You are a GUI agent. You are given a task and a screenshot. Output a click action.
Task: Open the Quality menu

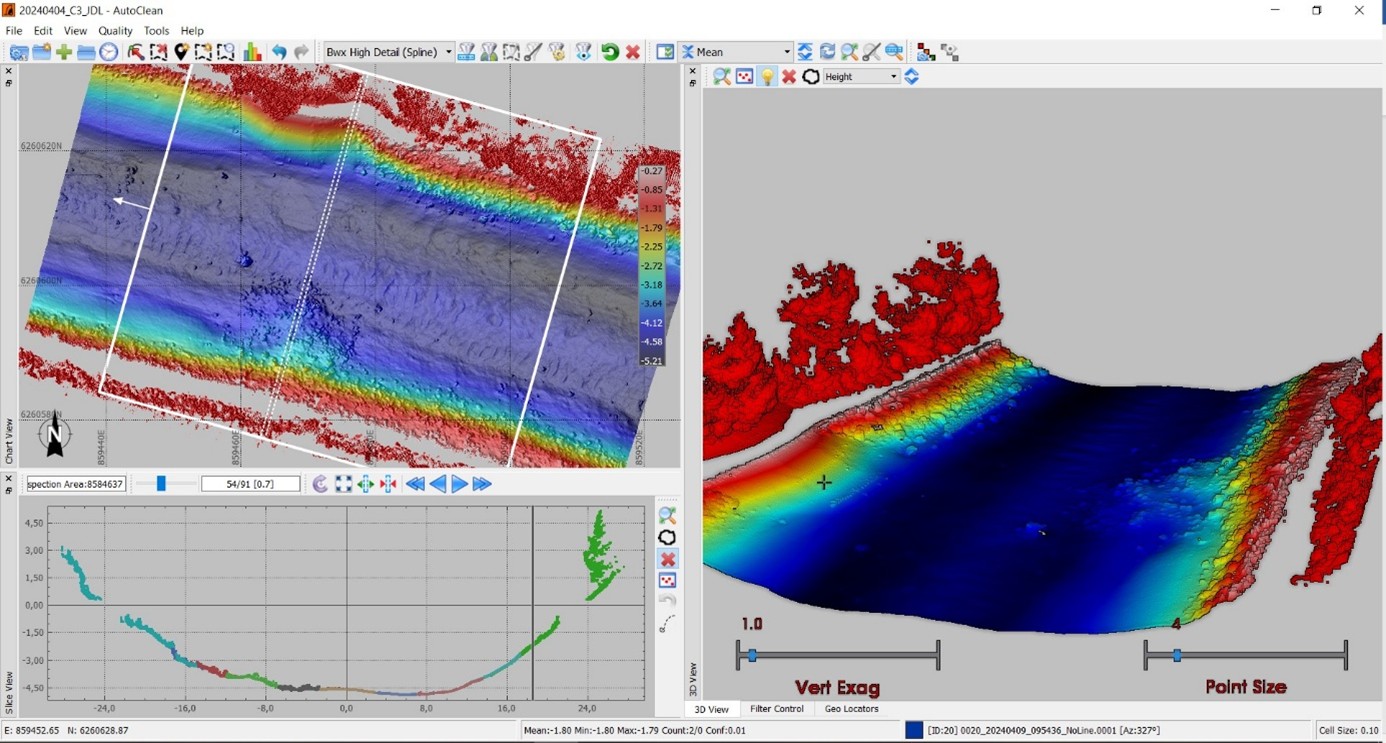click(x=115, y=31)
